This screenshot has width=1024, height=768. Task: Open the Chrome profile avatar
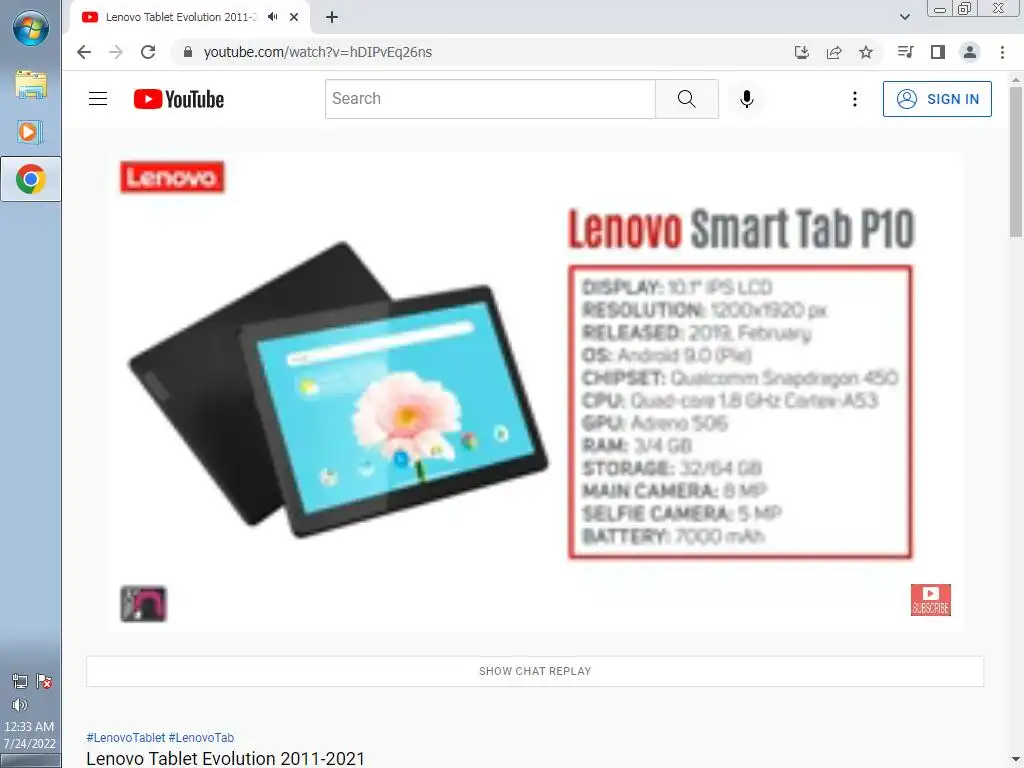click(970, 52)
